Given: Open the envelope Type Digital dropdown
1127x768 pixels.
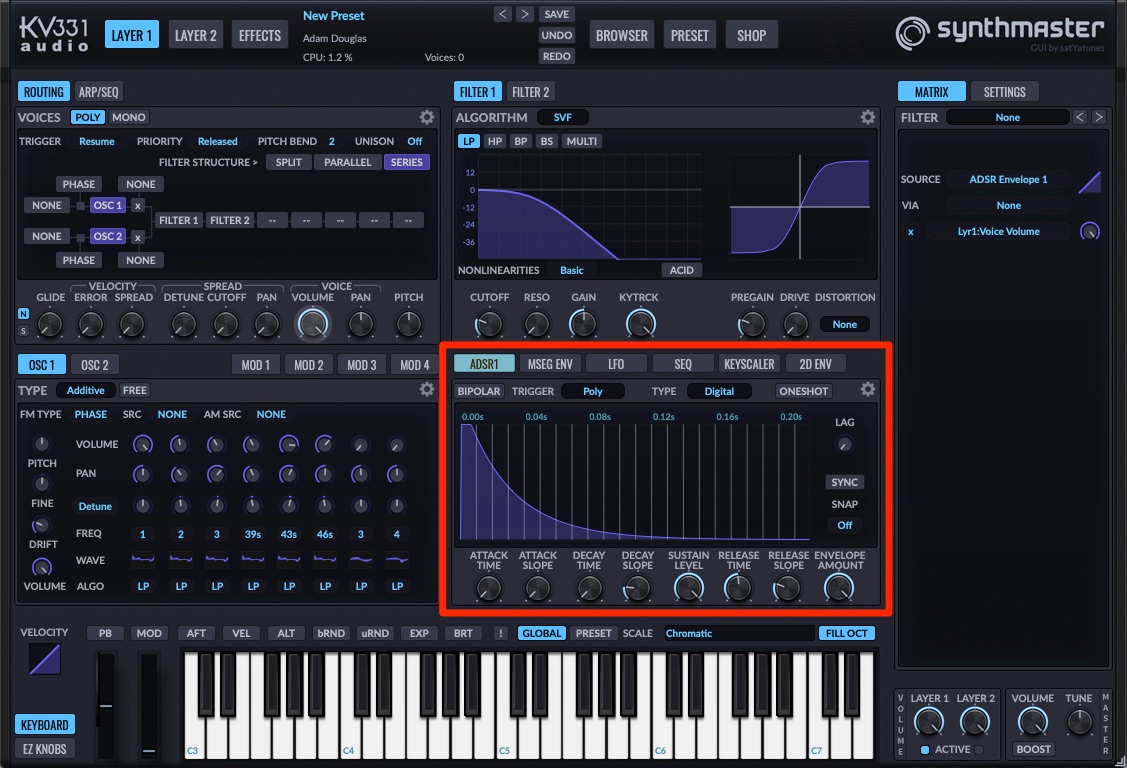Looking at the screenshot, I should [719, 391].
